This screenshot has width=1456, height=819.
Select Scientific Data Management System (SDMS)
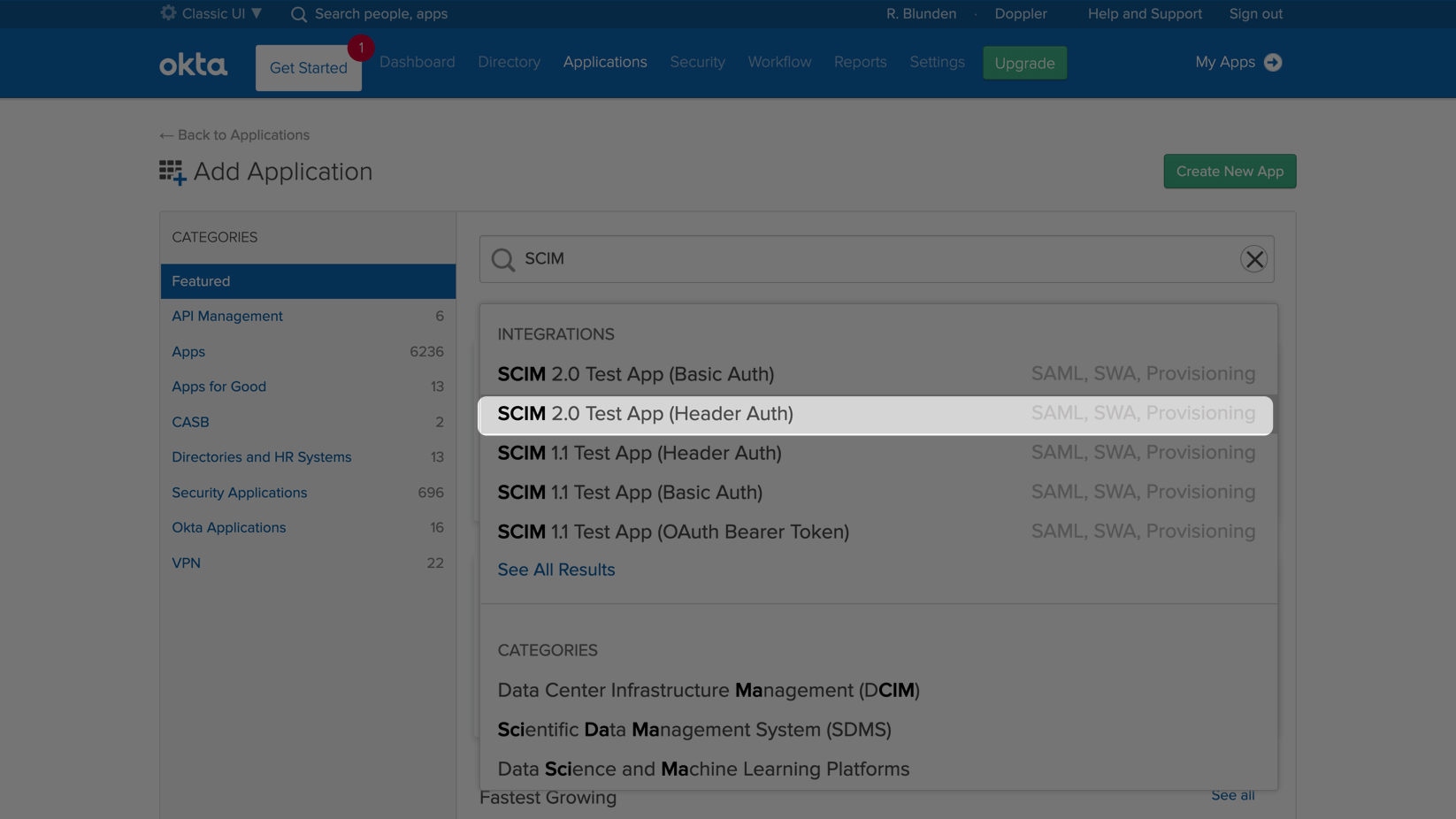coord(694,730)
